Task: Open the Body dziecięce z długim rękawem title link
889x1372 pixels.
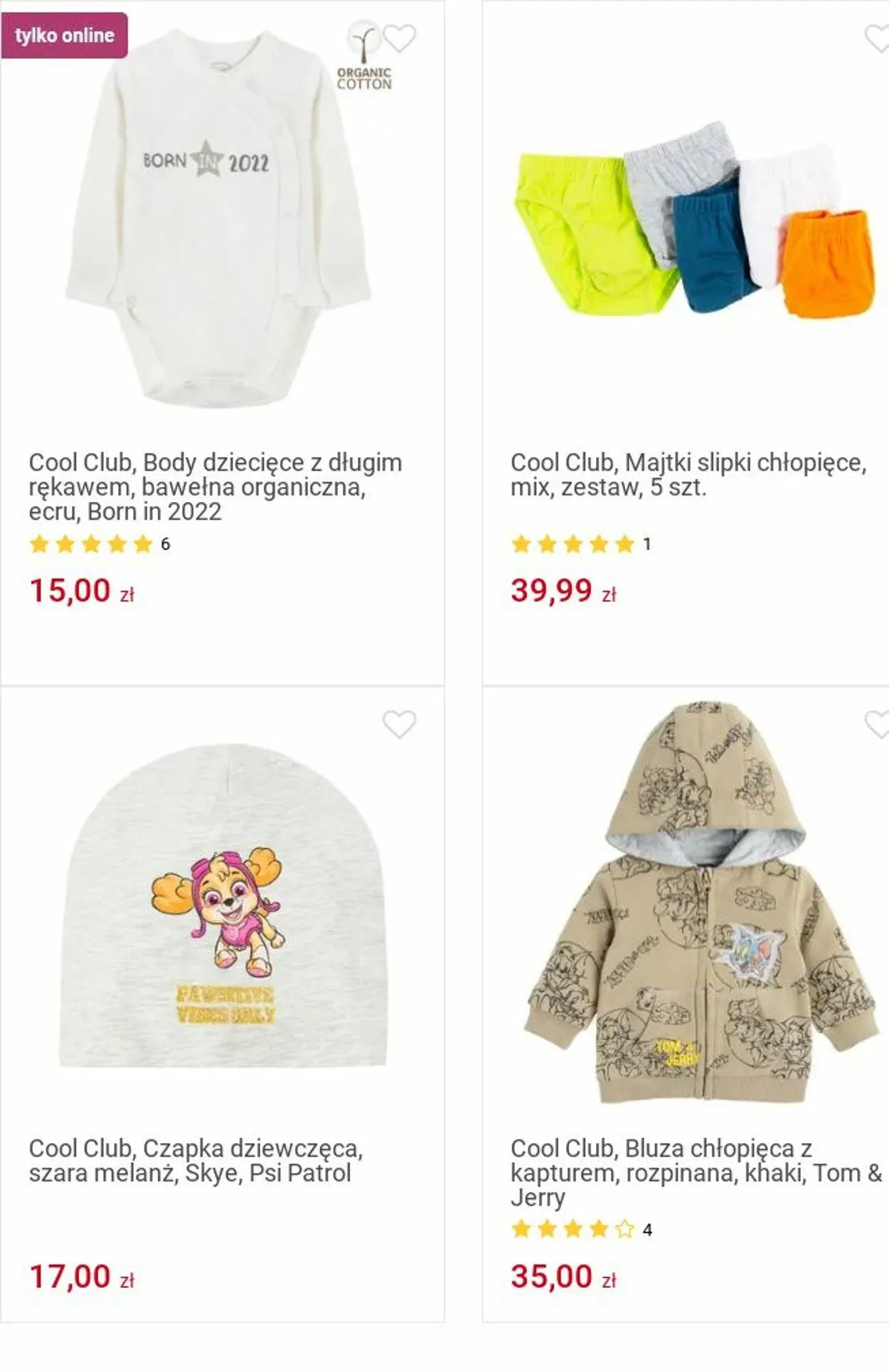Action: click(x=215, y=487)
